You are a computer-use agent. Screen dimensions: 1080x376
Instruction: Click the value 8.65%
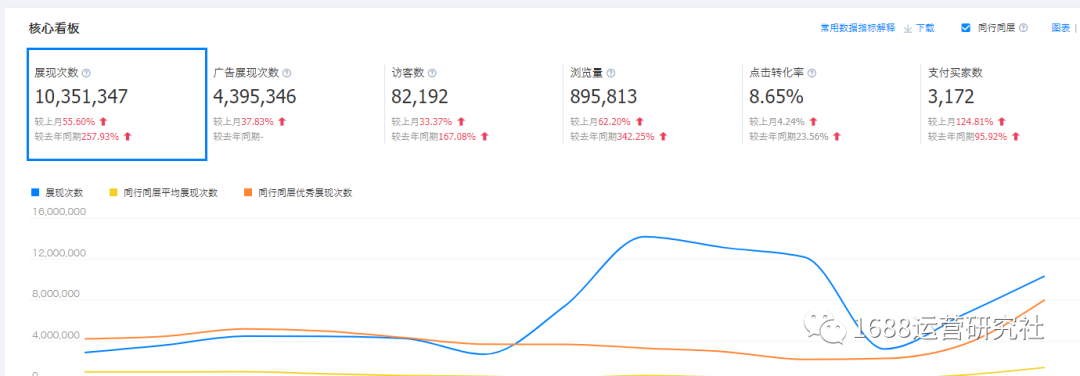pos(776,97)
